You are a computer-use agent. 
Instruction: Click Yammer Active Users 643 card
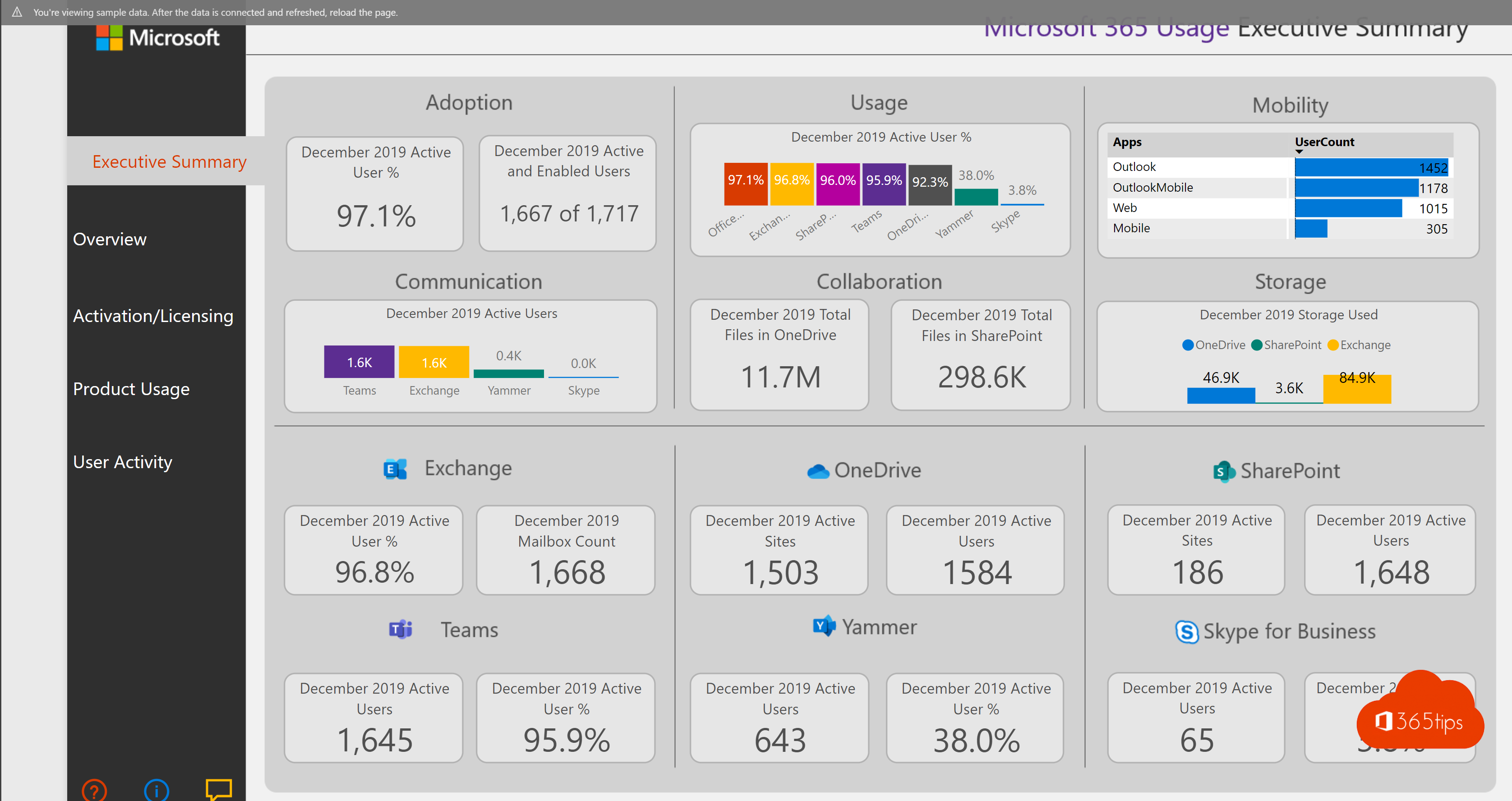(x=779, y=718)
